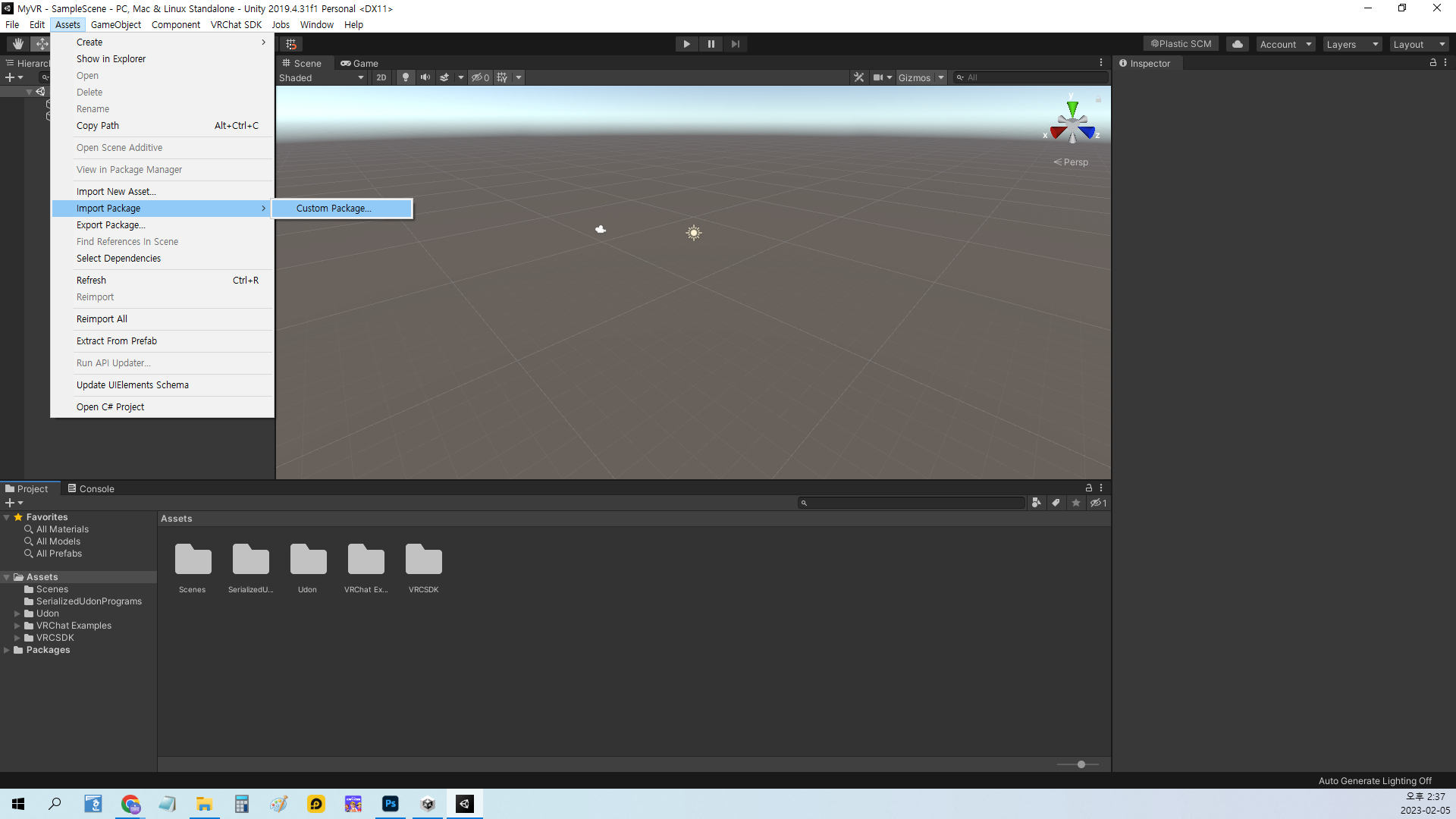The image size is (1456, 819).
Task: Click the Plastic SCM button
Action: (x=1181, y=44)
